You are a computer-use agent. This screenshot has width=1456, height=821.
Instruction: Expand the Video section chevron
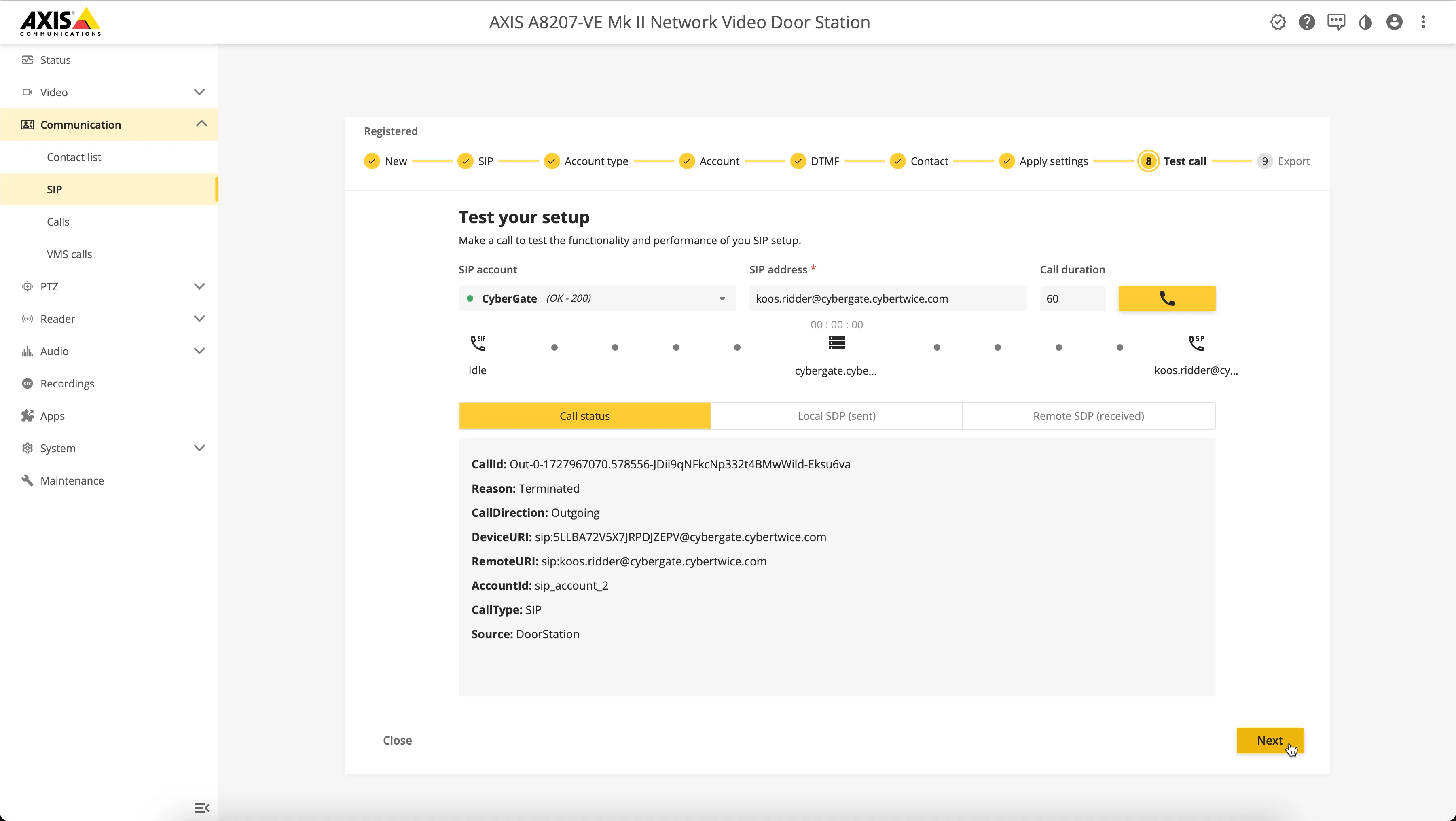pos(199,92)
